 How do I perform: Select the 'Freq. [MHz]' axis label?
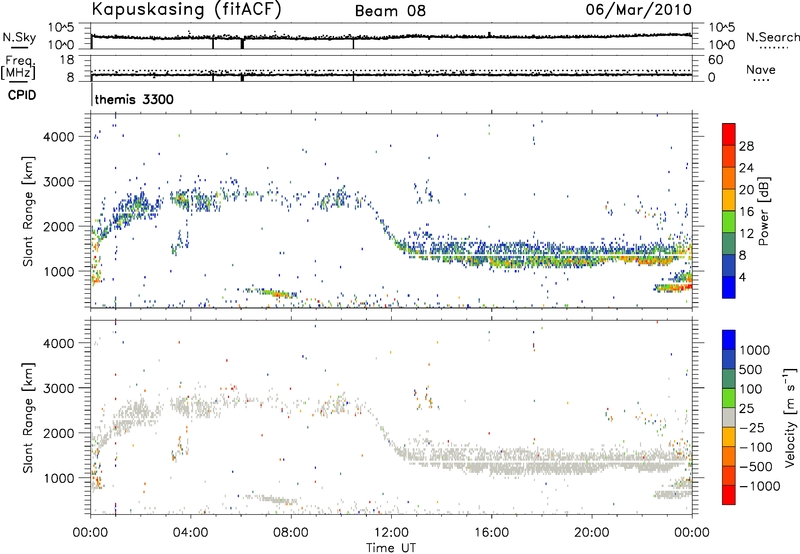click(x=19, y=68)
